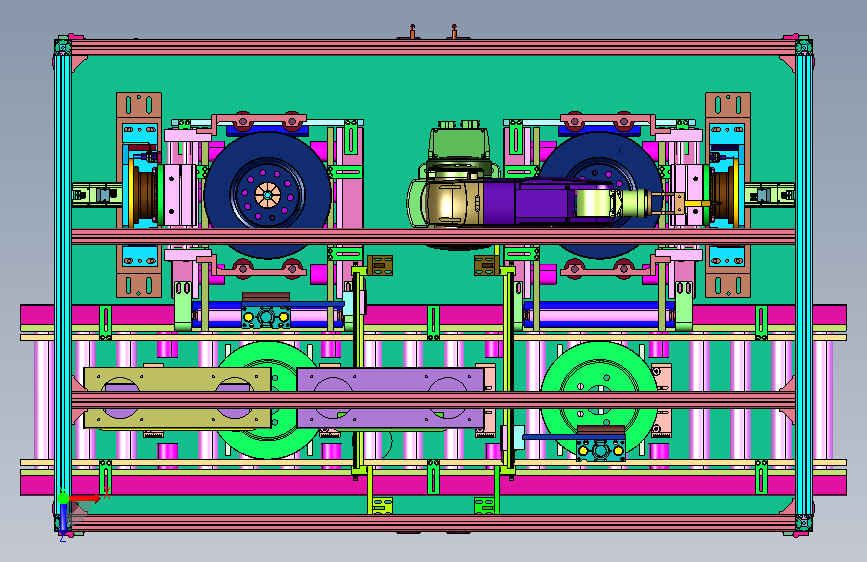This screenshot has width=867, height=562.
Task: Click the blue Z axis arrow of triad
Action: point(63,519)
